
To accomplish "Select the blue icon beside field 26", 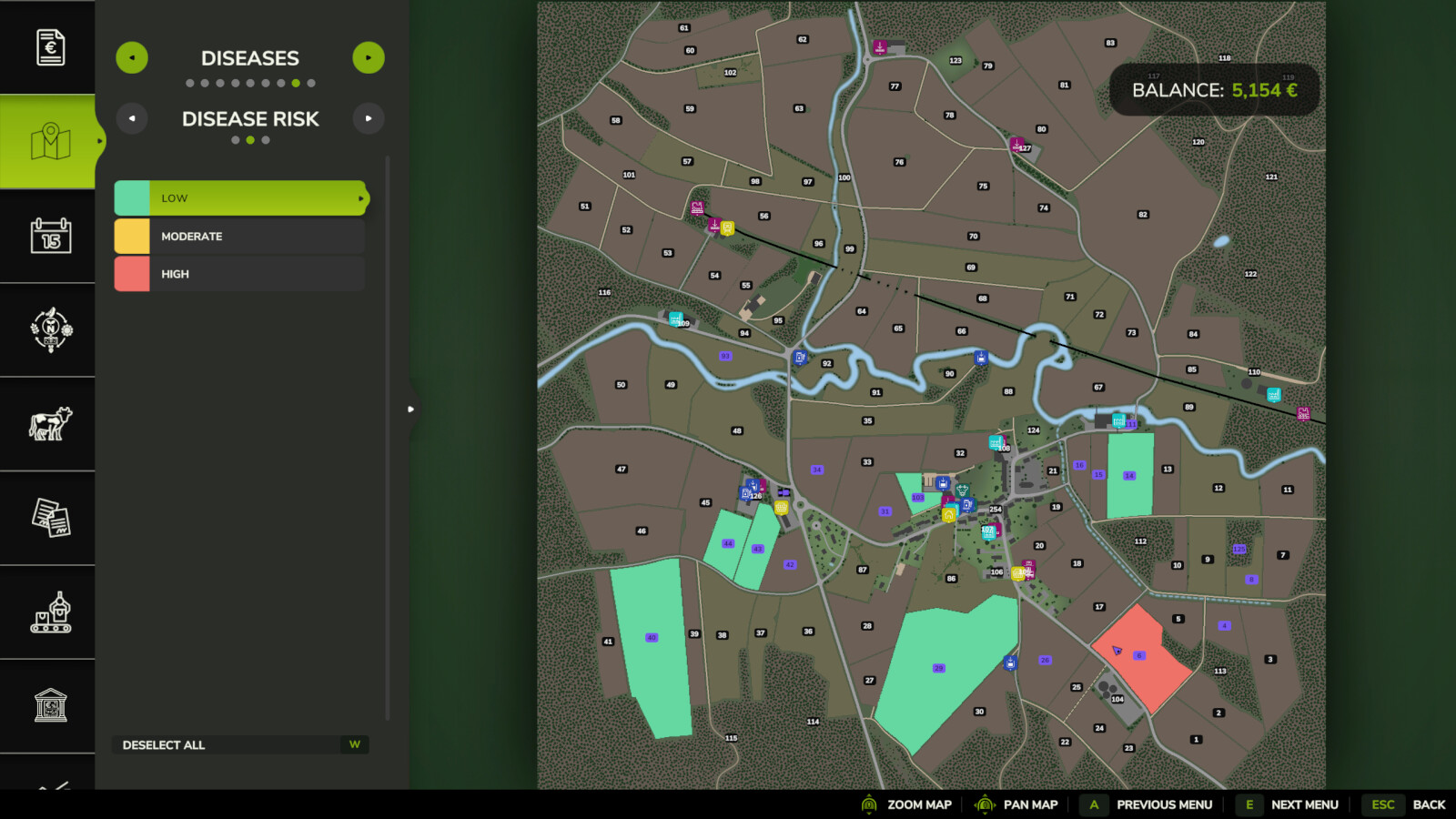I will 1010,662.
